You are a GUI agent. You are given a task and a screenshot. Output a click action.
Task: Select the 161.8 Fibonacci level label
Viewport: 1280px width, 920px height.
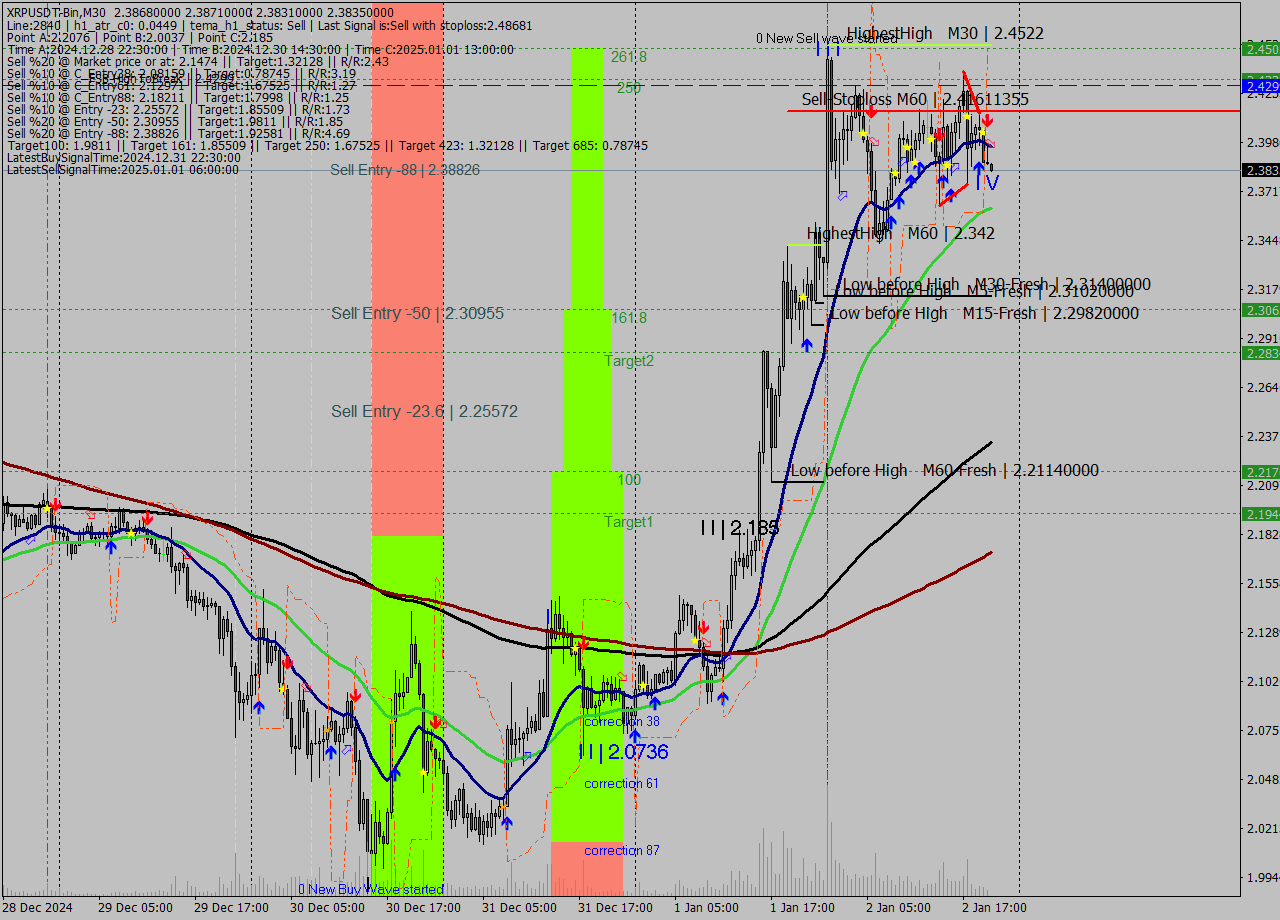629,318
